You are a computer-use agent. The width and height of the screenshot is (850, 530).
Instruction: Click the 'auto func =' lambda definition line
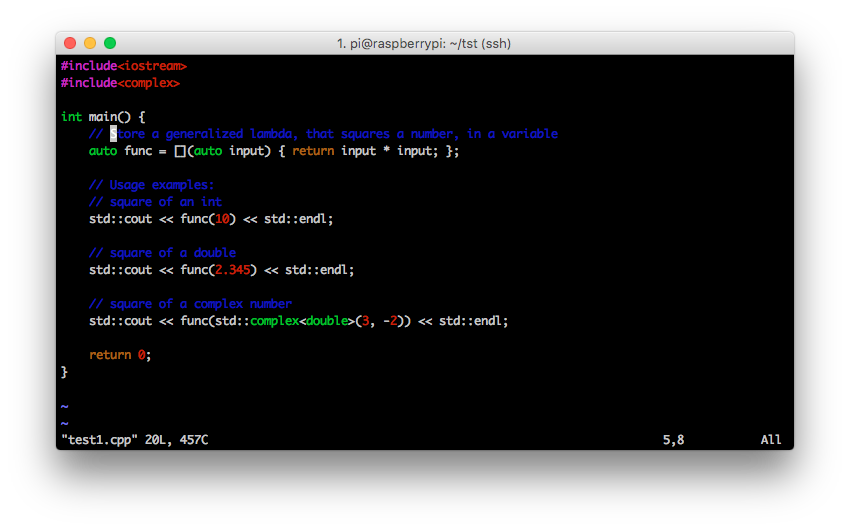[x=274, y=151]
